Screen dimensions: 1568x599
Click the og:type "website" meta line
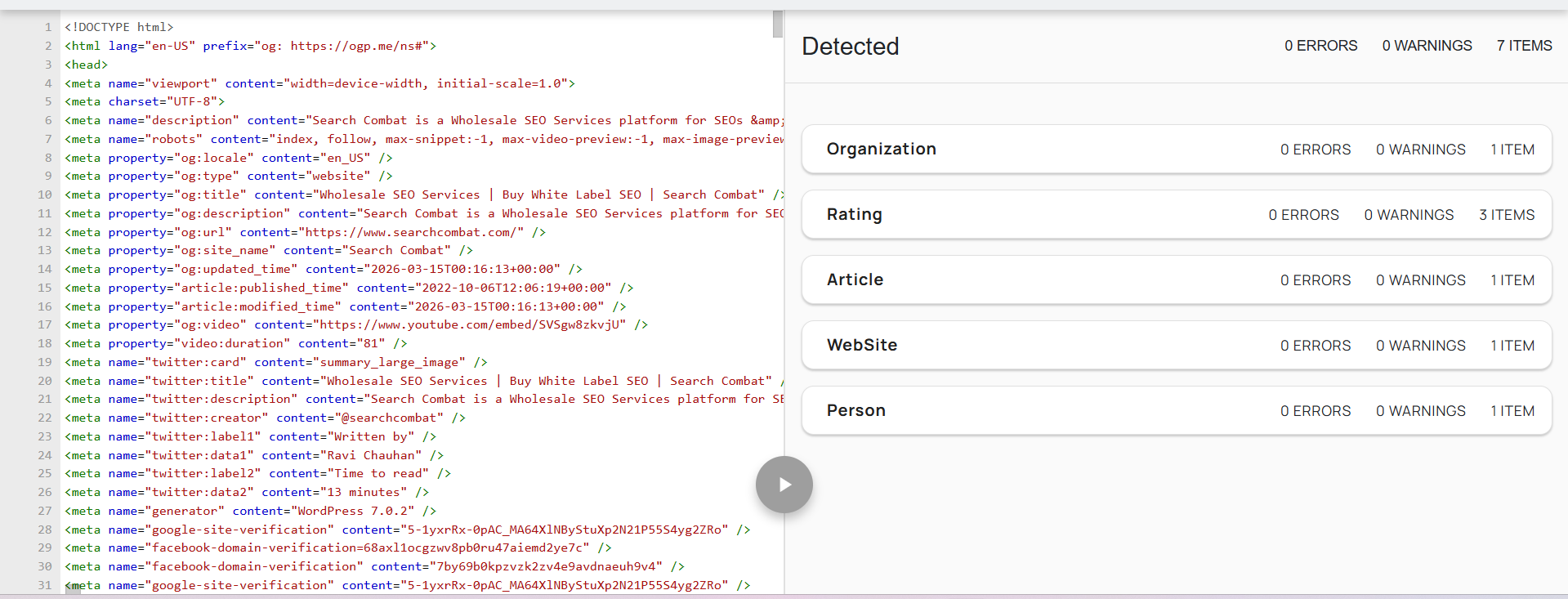[229, 176]
